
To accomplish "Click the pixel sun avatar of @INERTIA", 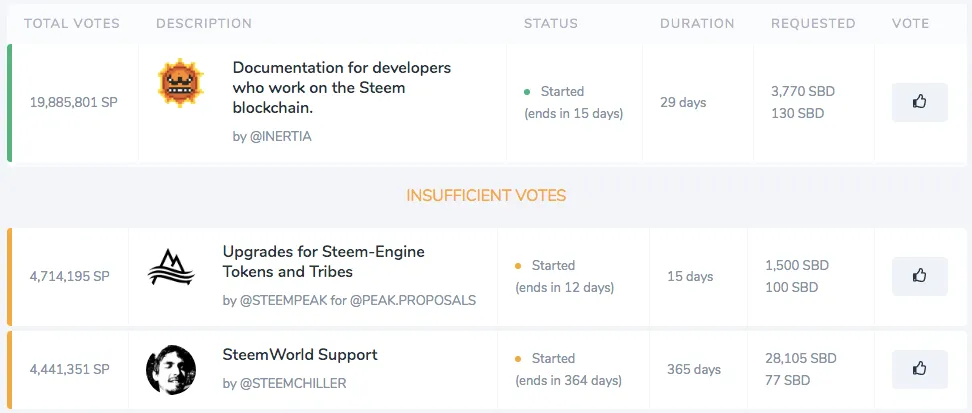I will point(180,83).
